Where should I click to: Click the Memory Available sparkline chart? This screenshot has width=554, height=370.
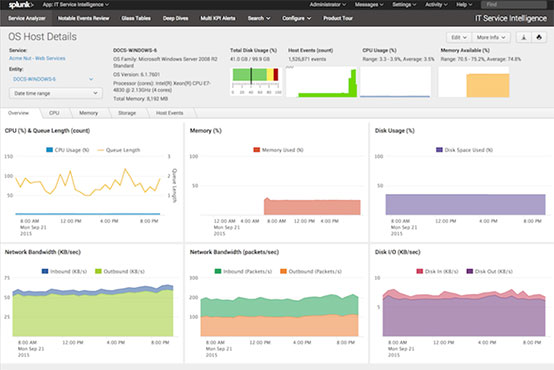tap(474, 82)
